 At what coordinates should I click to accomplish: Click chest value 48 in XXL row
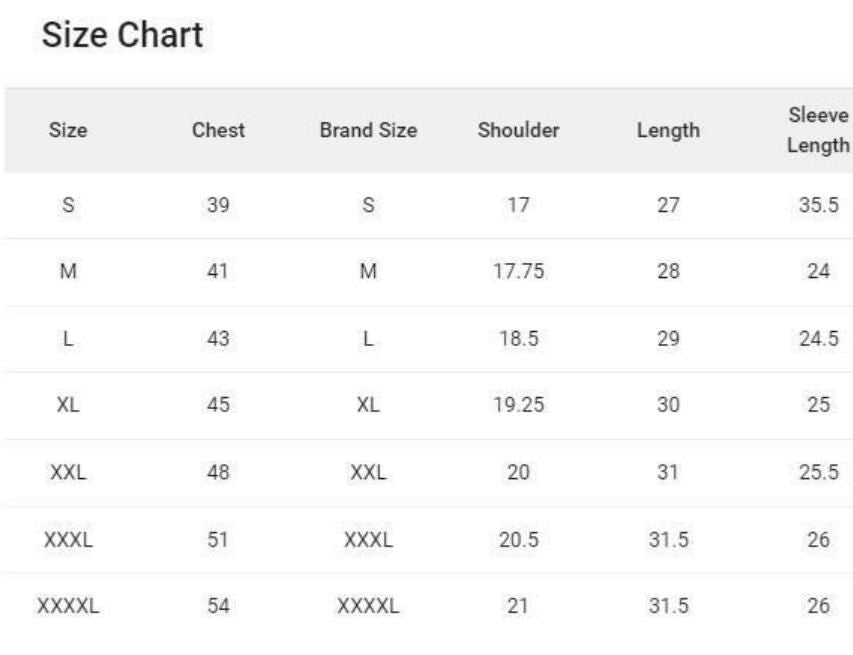218,473
